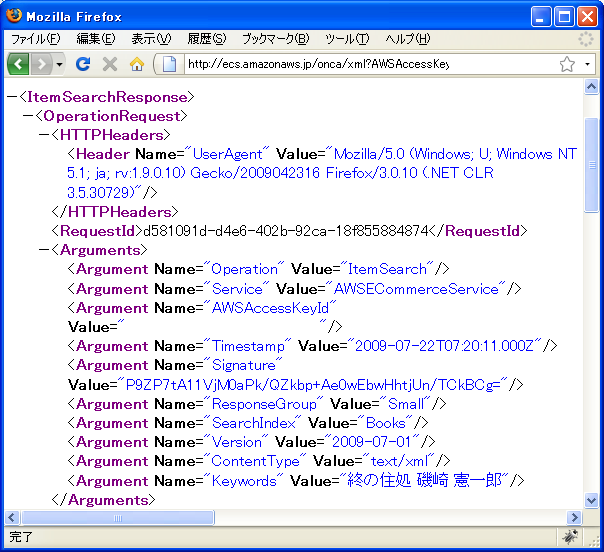
Task: Open the ファイル(F) menu
Action: [35, 39]
